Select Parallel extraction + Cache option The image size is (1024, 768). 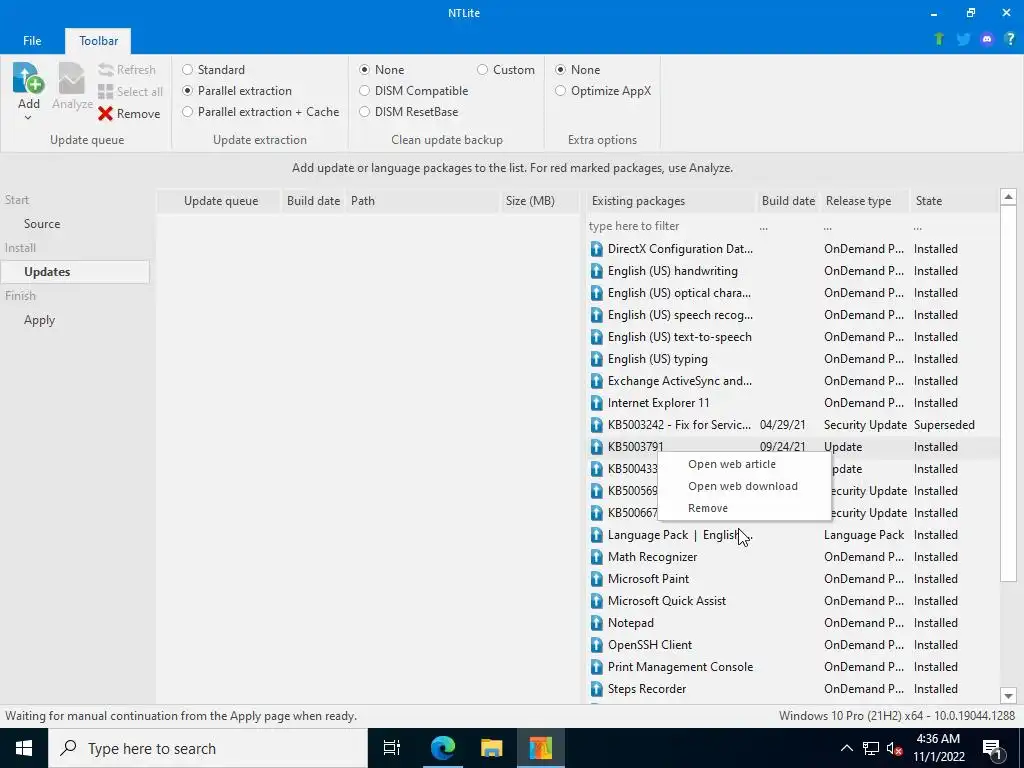pos(187,112)
